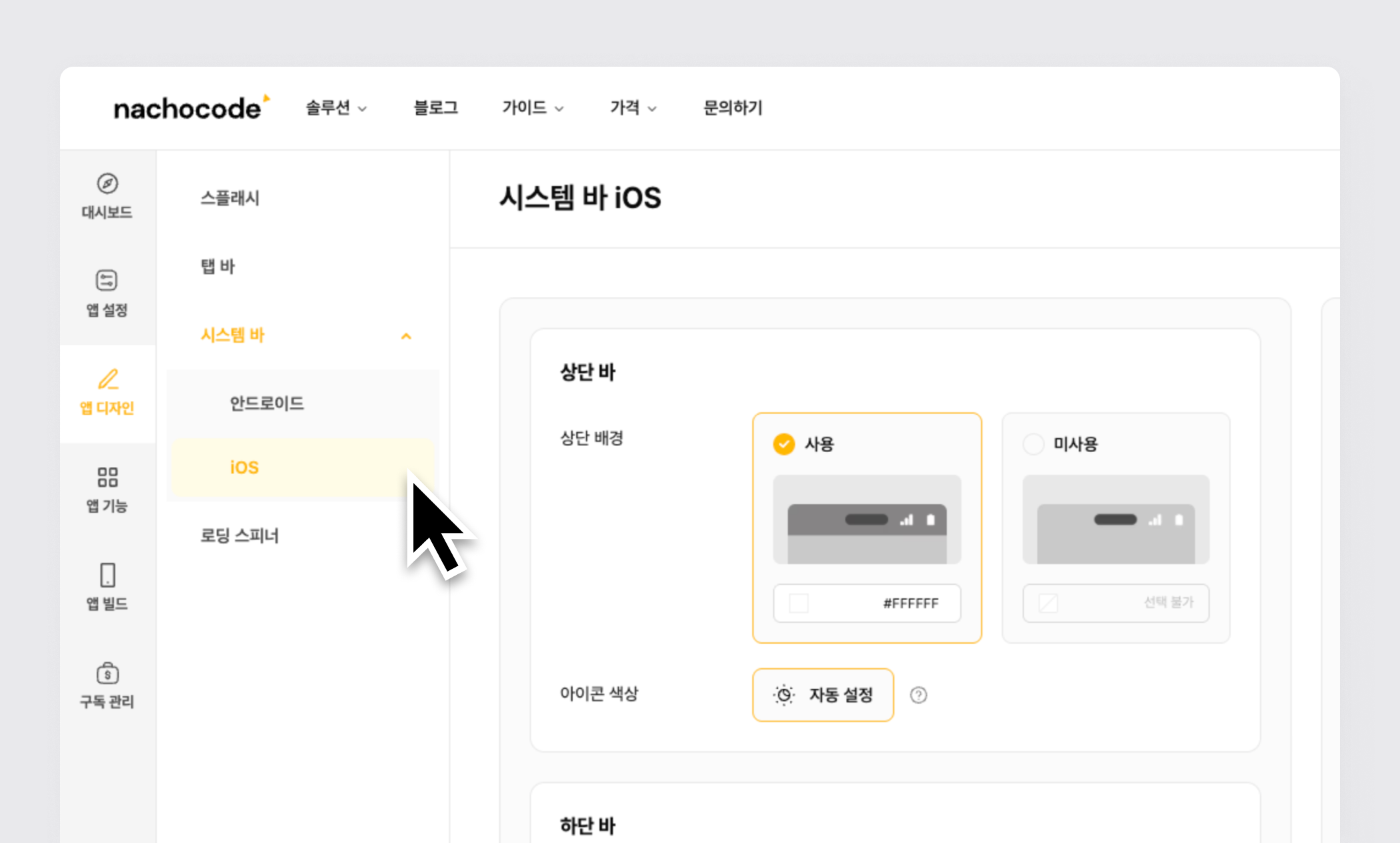Click the 앱 빌드 phone icon
The height and width of the screenshot is (843, 1400).
tap(107, 575)
